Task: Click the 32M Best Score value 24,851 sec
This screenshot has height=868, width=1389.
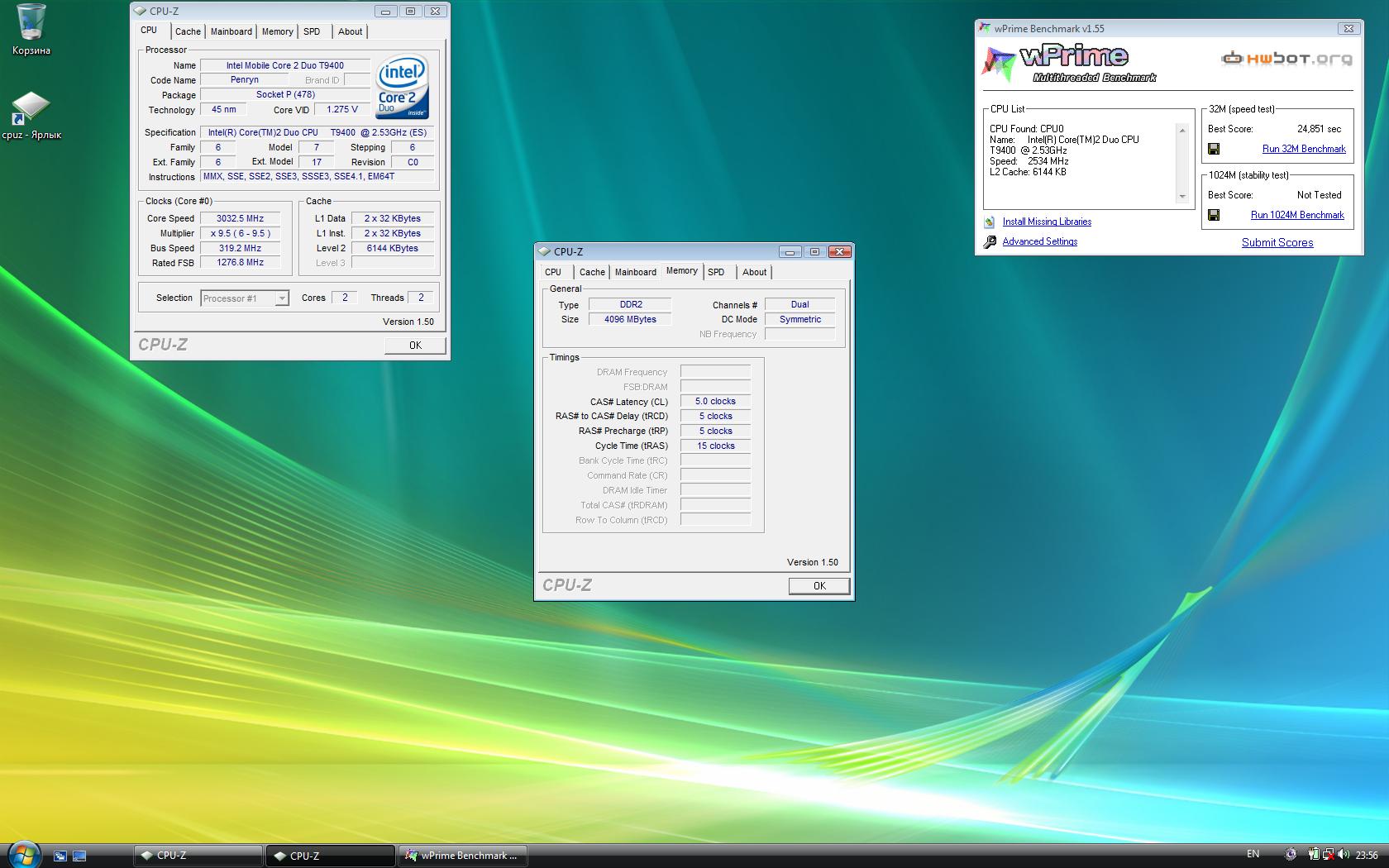Action: pos(1319,129)
